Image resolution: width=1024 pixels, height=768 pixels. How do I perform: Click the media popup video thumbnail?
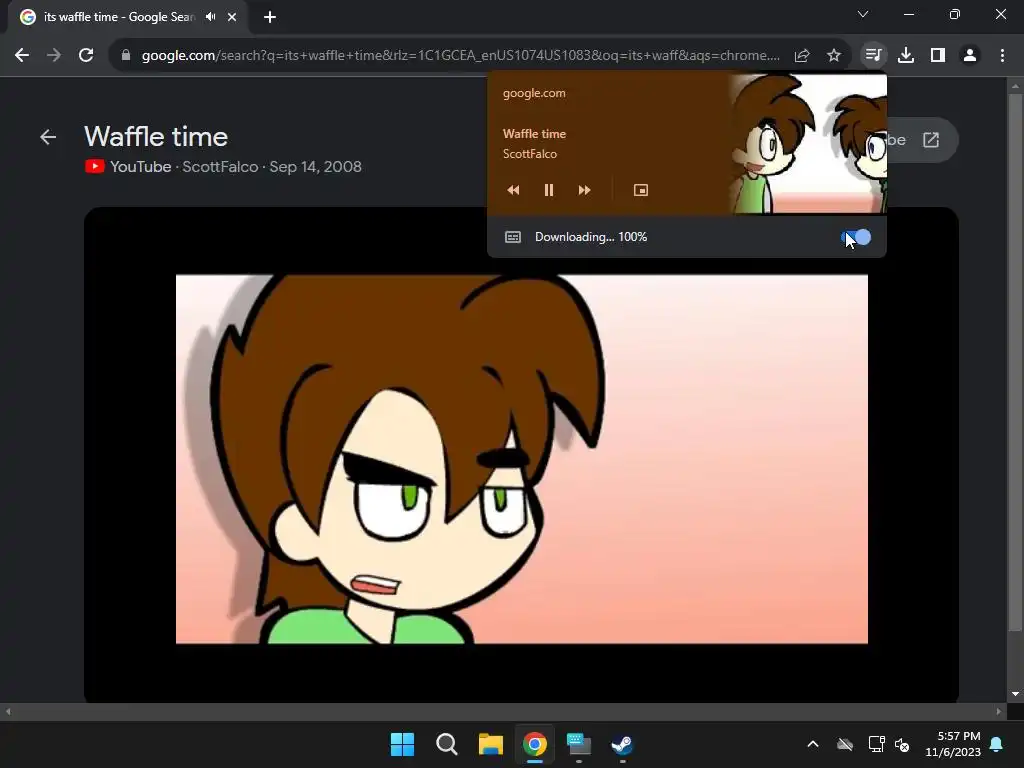click(x=808, y=143)
